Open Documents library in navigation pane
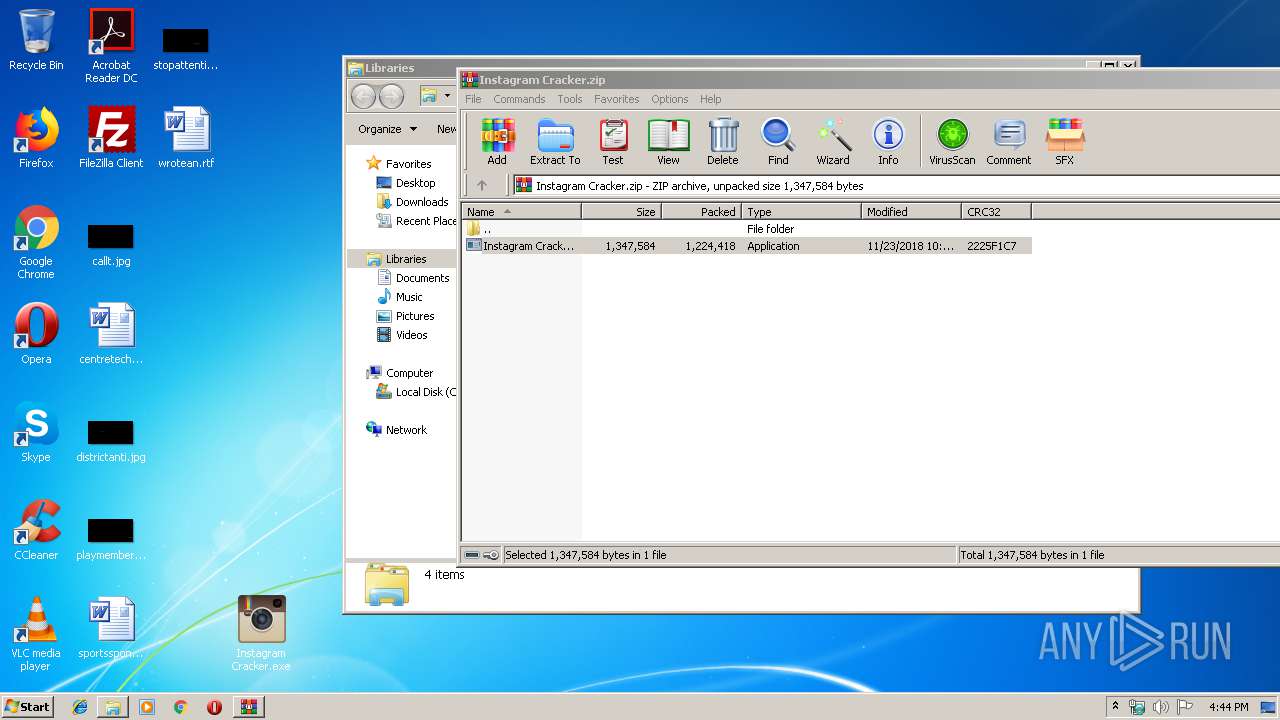Image resolution: width=1280 pixels, height=720 pixels. [x=413, y=278]
